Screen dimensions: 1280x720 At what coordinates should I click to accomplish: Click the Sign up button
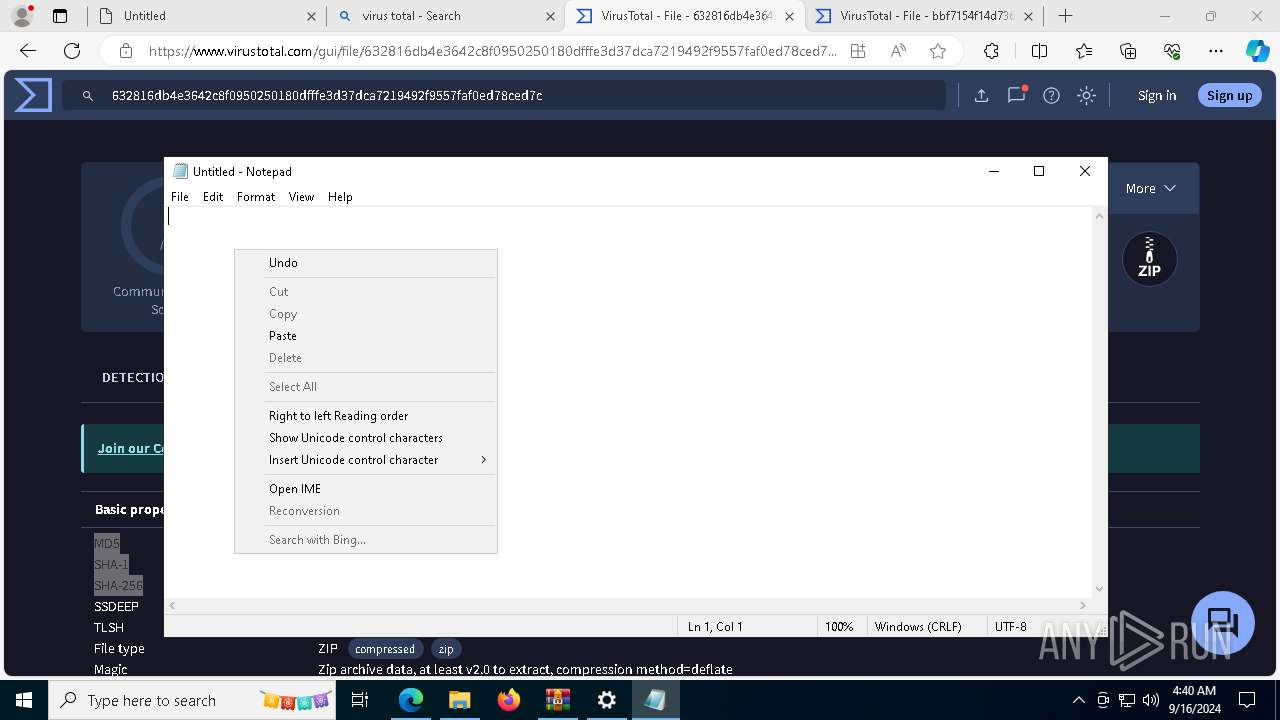coord(1230,95)
